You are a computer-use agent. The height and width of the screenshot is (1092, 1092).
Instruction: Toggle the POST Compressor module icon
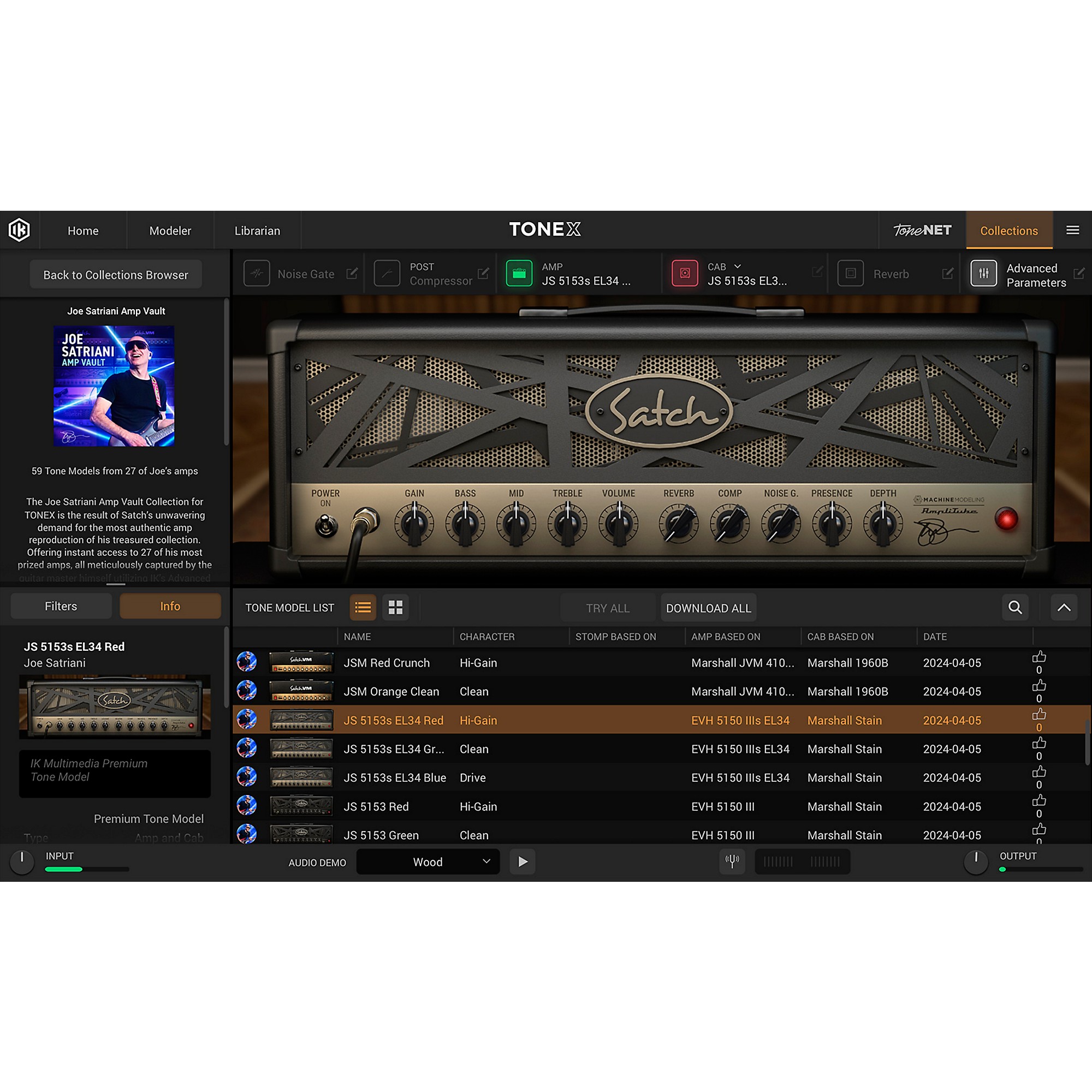coord(387,274)
